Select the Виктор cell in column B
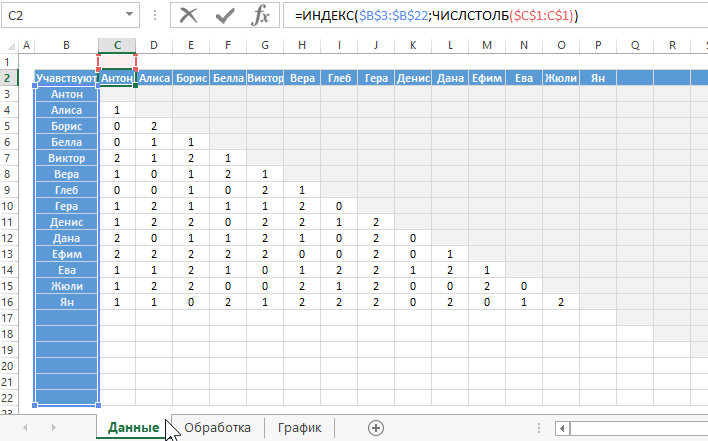Image resolution: width=708 pixels, height=441 pixels. tap(66, 158)
